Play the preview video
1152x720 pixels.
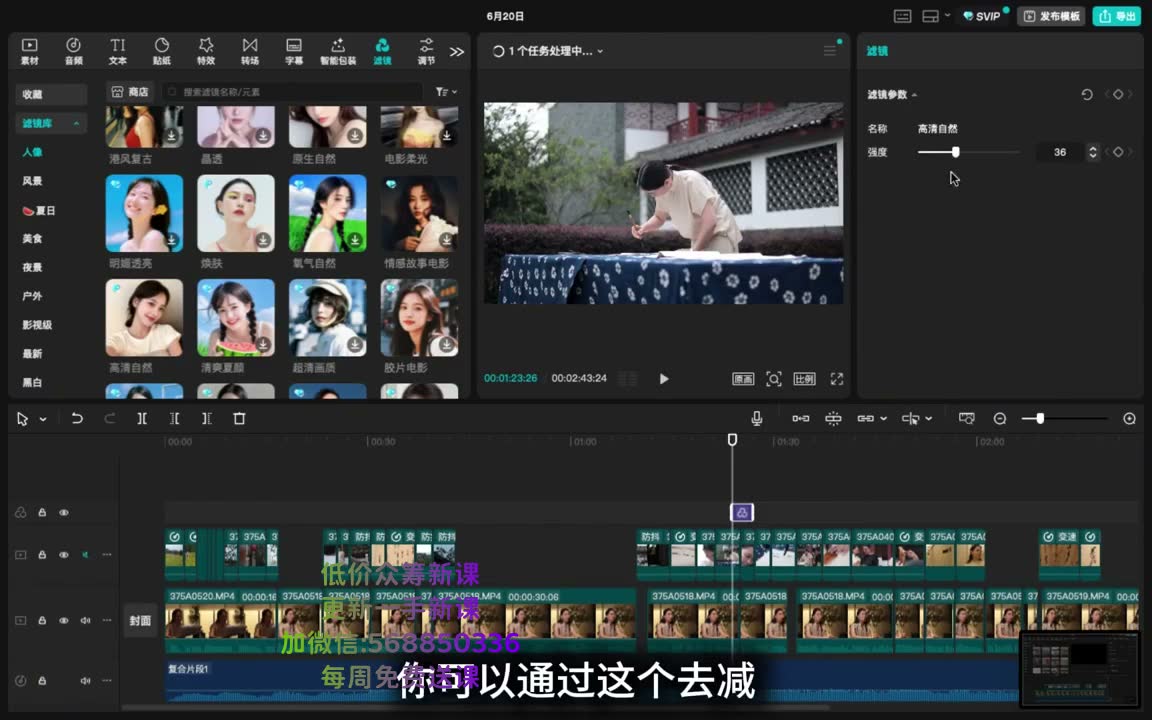(x=663, y=378)
